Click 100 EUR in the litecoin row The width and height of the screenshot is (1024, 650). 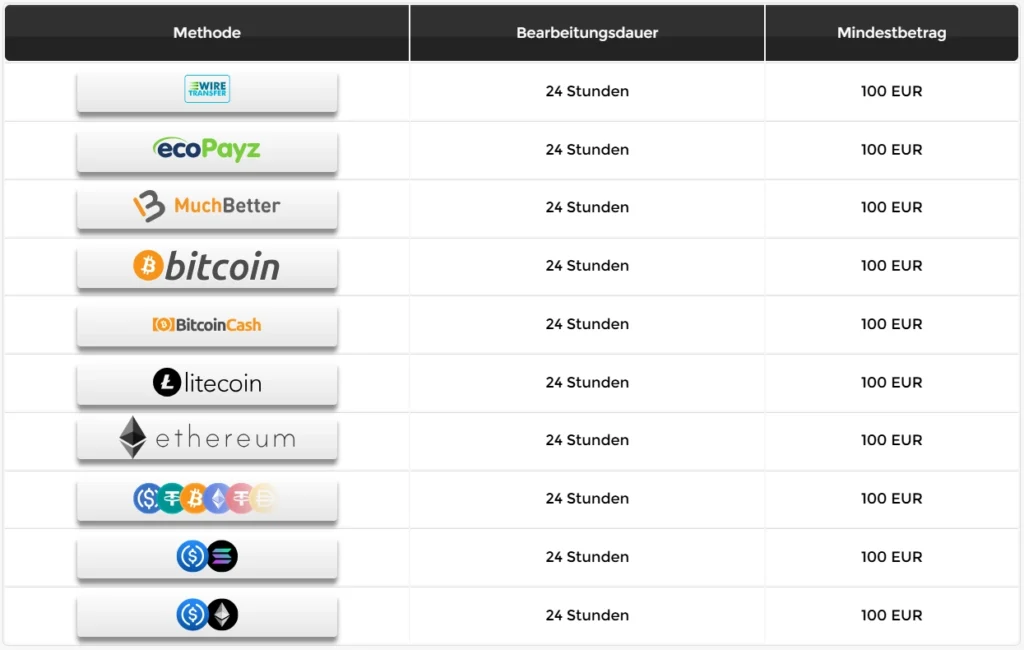tap(891, 382)
